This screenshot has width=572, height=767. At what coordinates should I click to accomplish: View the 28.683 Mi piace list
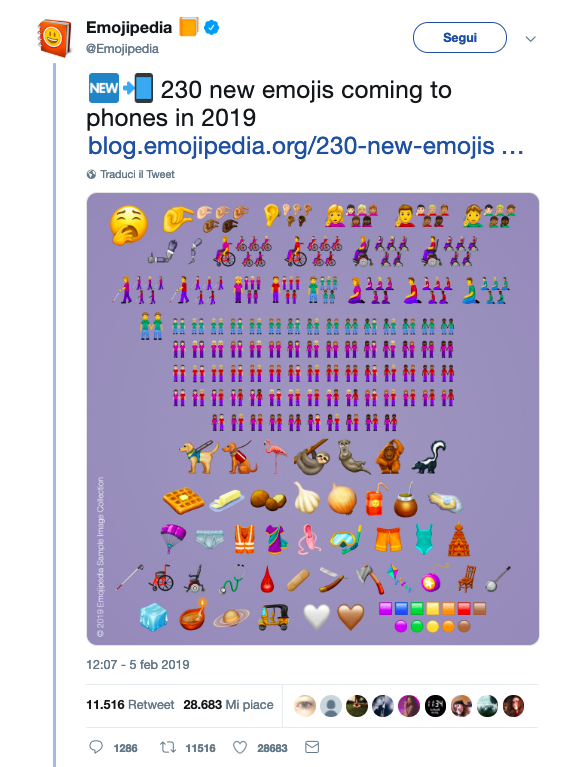point(229,705)
